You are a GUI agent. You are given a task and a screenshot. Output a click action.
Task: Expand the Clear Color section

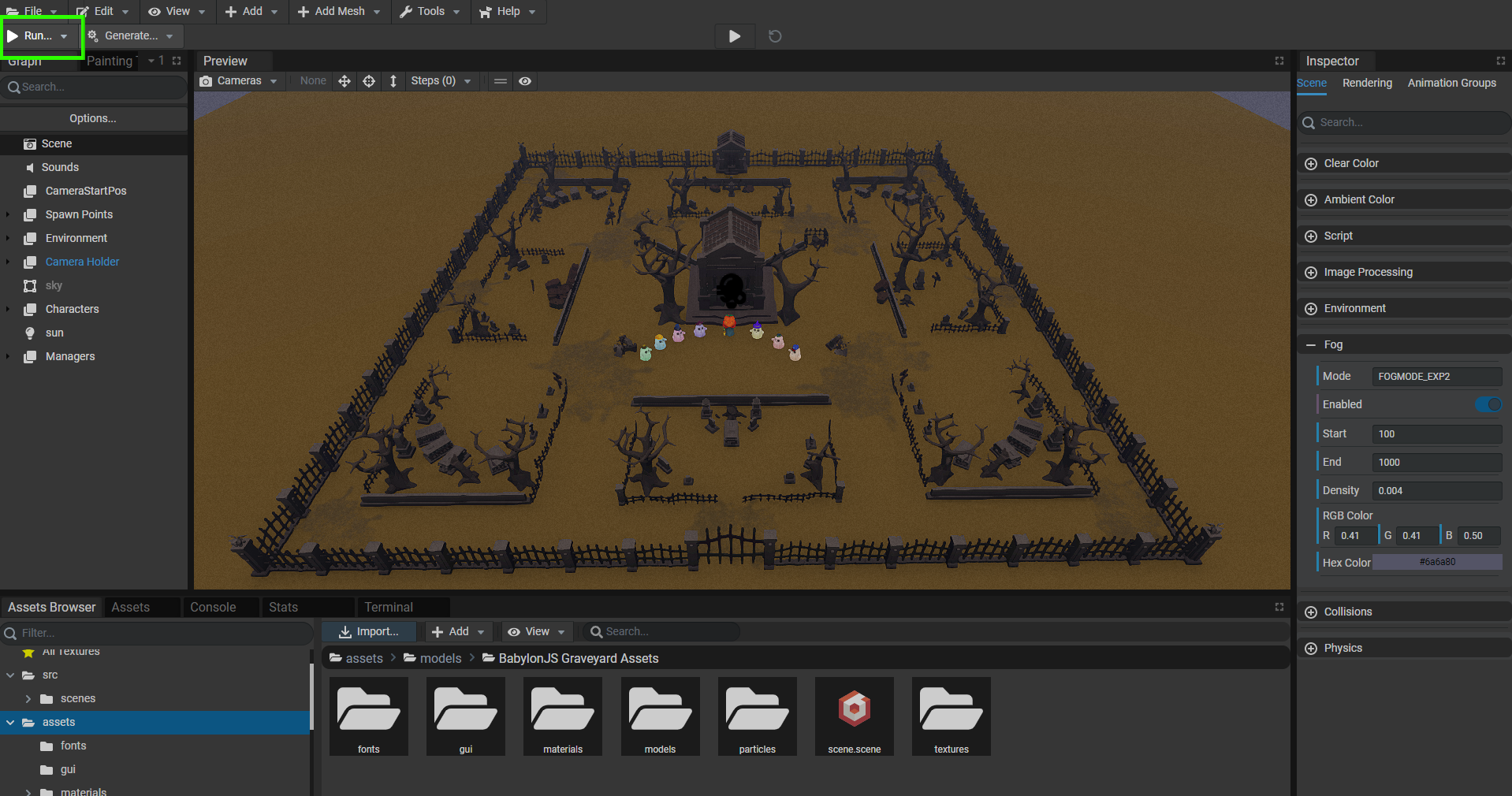(x=1311, y=163)
